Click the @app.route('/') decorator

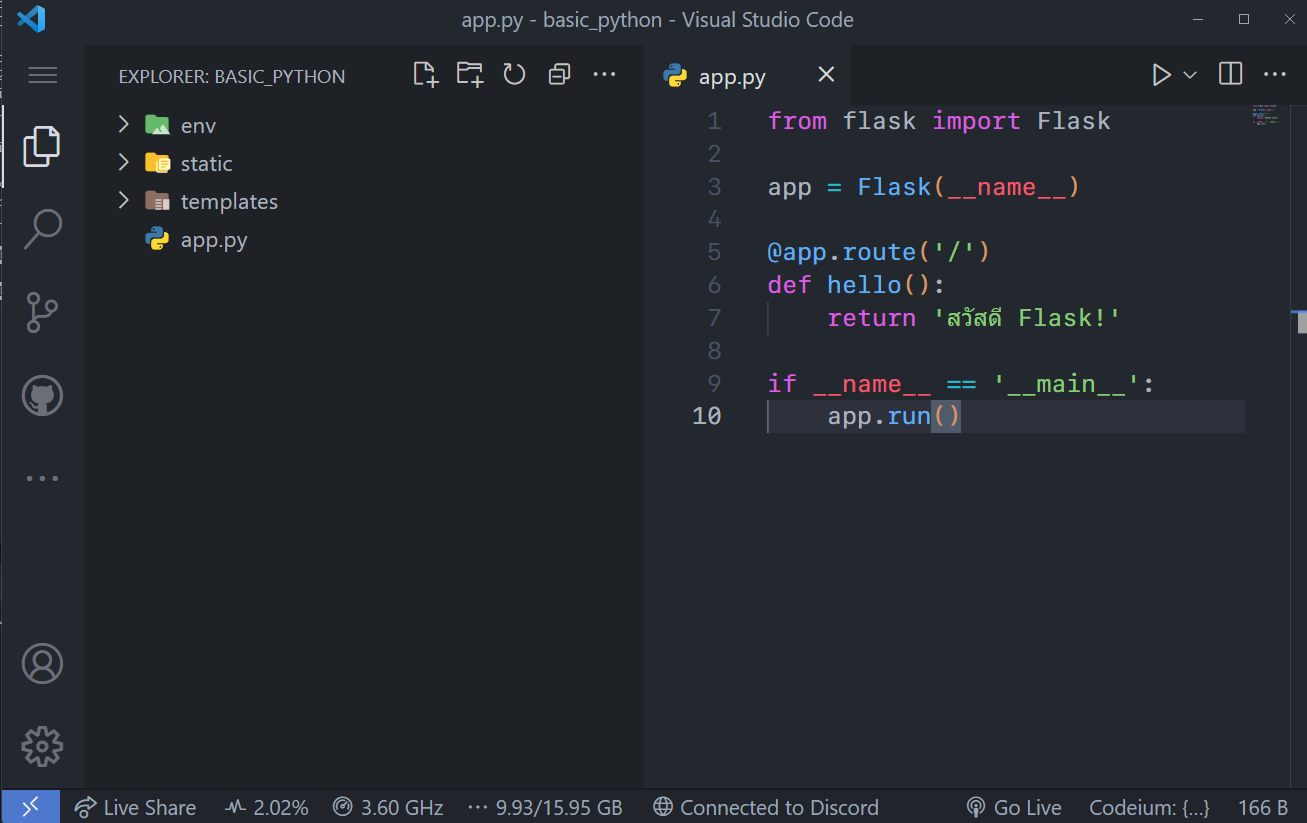coord(879,252)
